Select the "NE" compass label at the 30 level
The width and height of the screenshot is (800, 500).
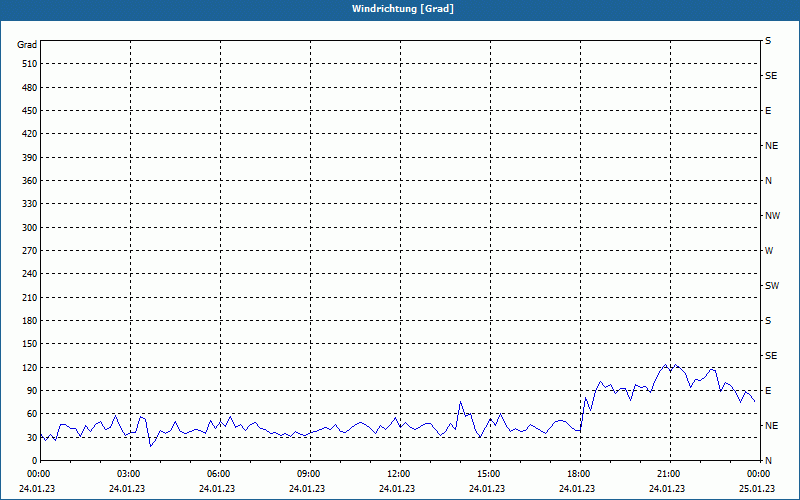[x=771, y=426]
